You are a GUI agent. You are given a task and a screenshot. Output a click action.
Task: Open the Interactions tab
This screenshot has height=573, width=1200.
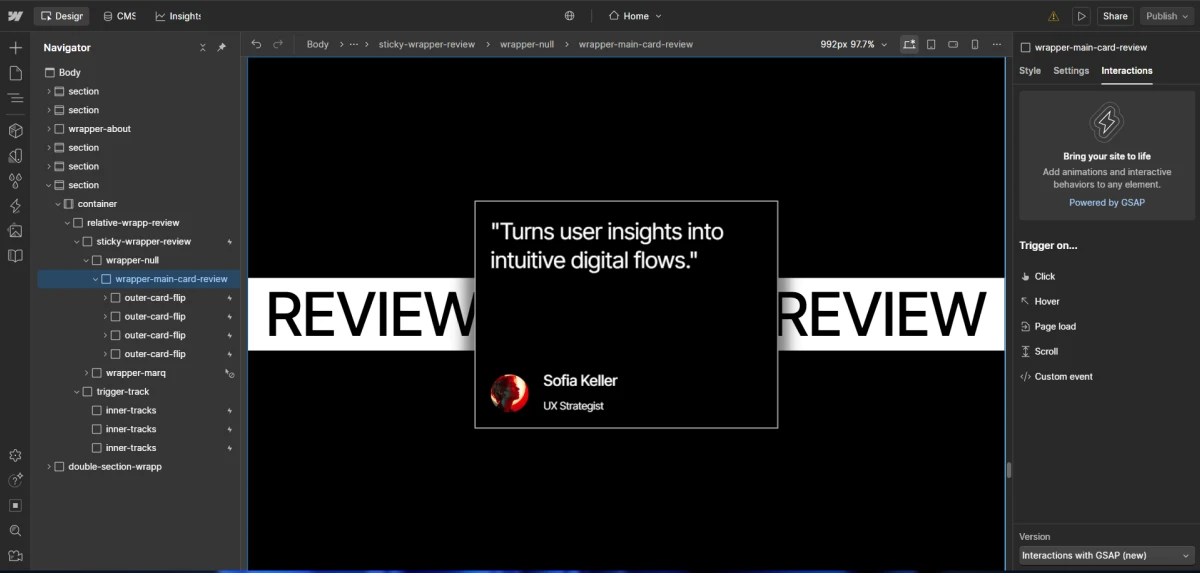click(x=1127, y=71)
